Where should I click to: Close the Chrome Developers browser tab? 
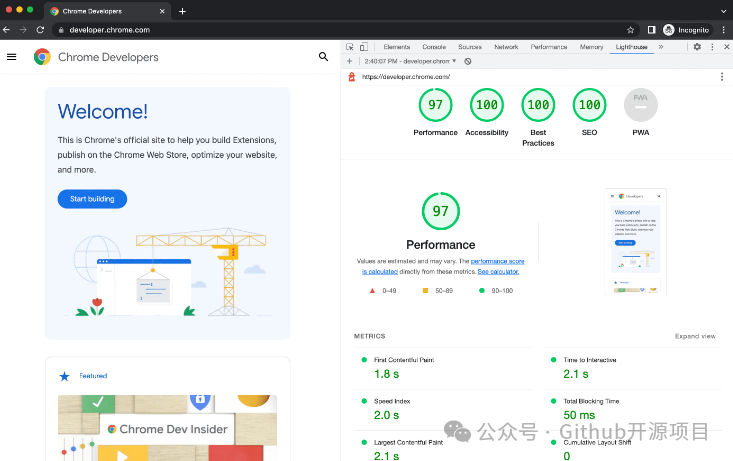162,11
